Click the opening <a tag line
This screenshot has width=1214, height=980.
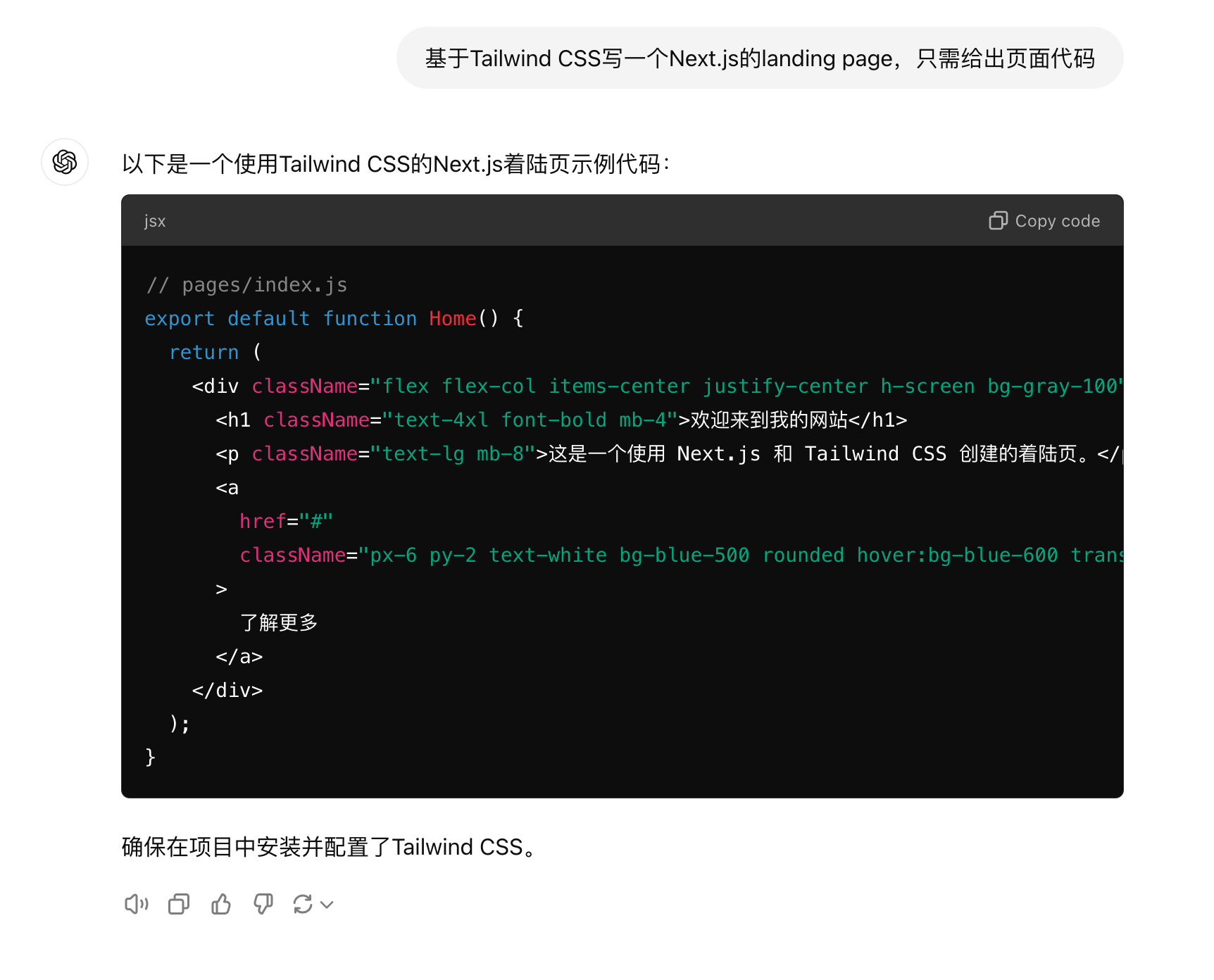(227, 487)
